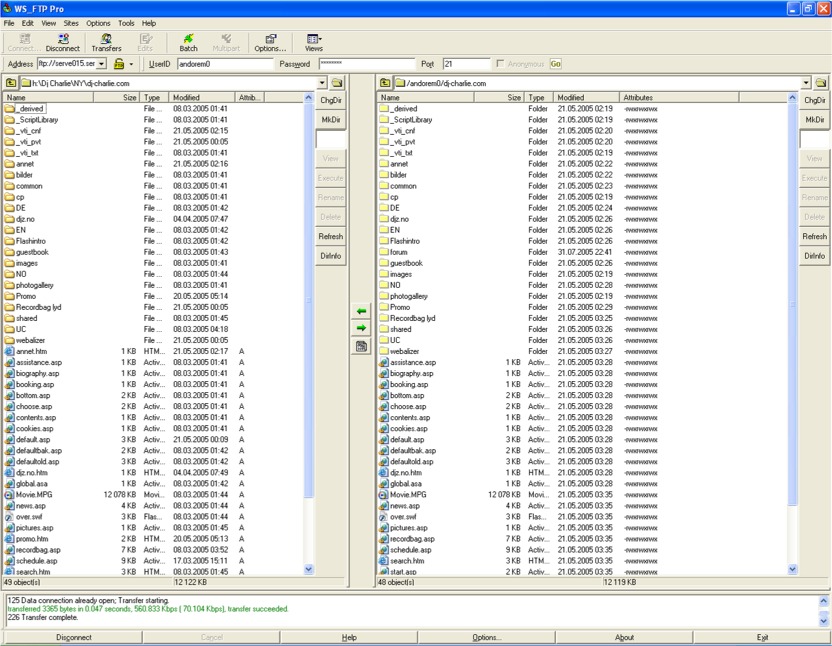
Task: Click the Port input field
Action: (466, 64)
